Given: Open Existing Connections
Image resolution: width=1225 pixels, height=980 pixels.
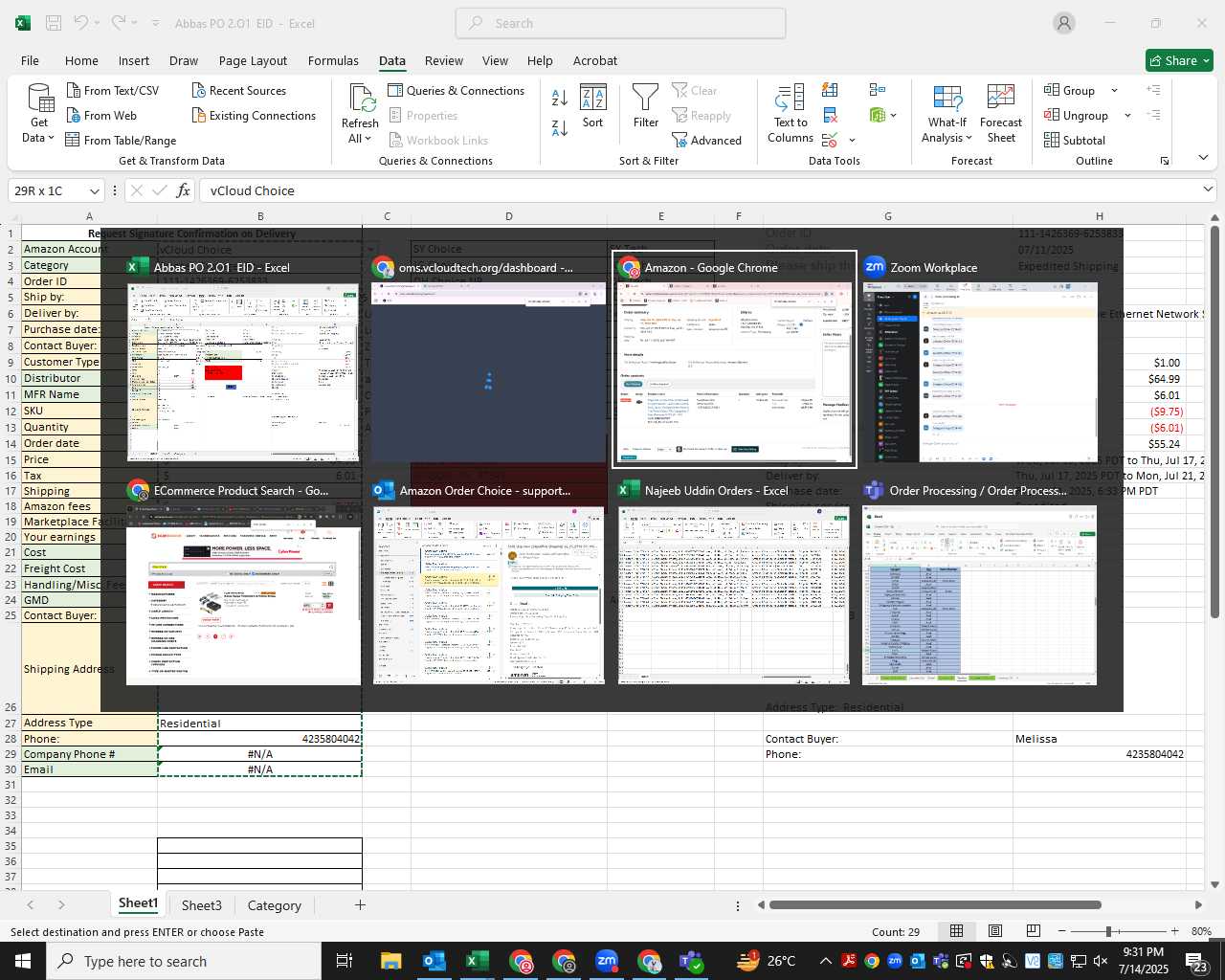Looking at the screenshot, I should [254, 115].
